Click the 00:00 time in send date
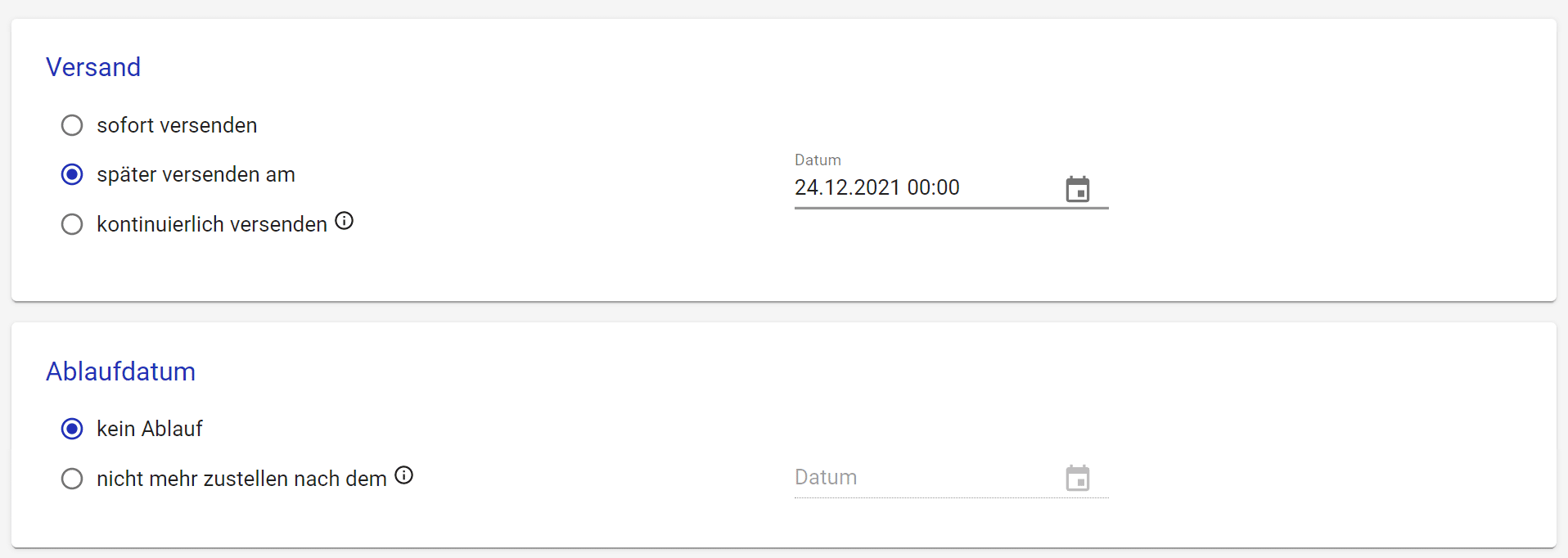This screenshot has width=1568, height=558. pos(934,188)
